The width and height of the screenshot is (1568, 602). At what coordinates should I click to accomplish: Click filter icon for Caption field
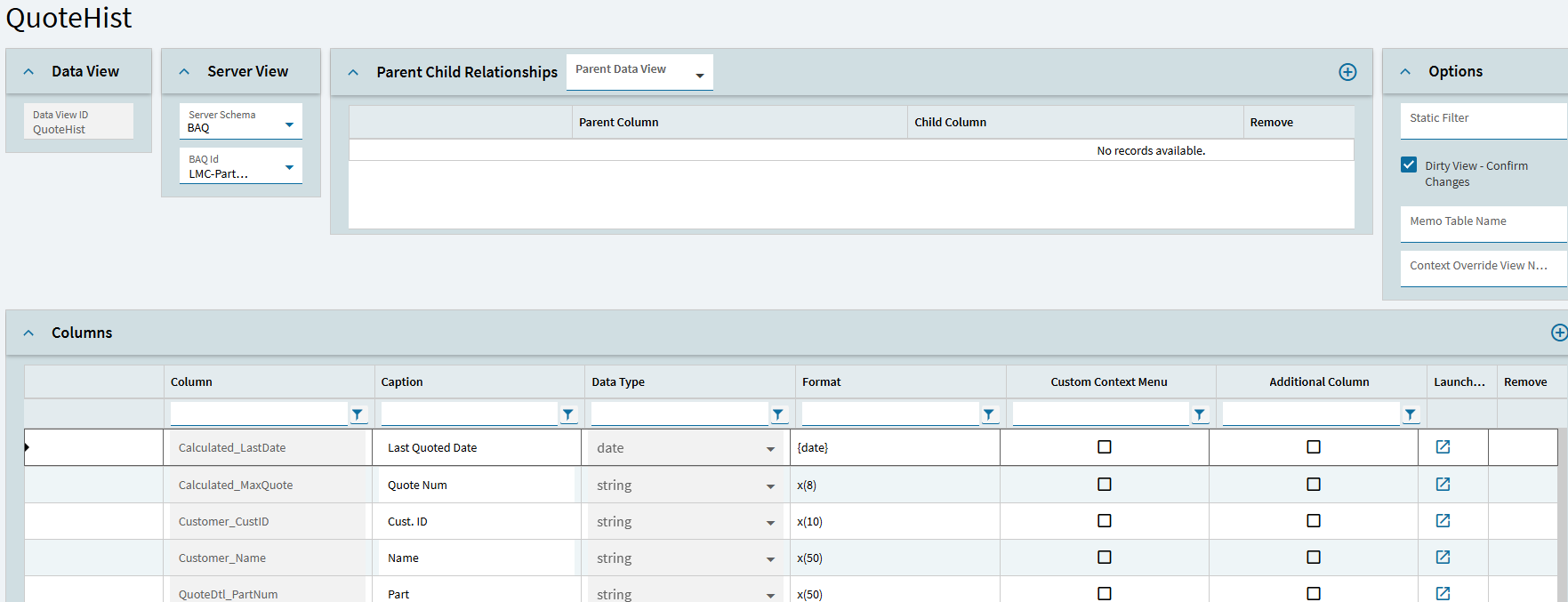568,414
